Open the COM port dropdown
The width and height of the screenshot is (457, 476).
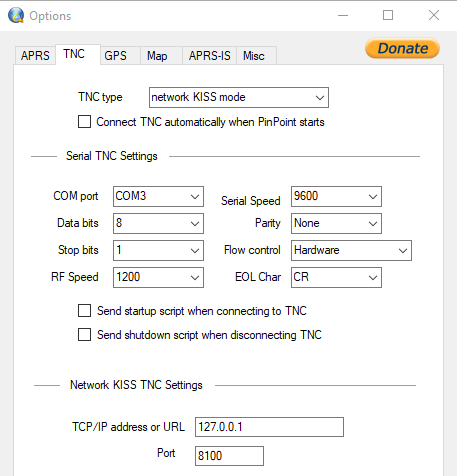158,196
